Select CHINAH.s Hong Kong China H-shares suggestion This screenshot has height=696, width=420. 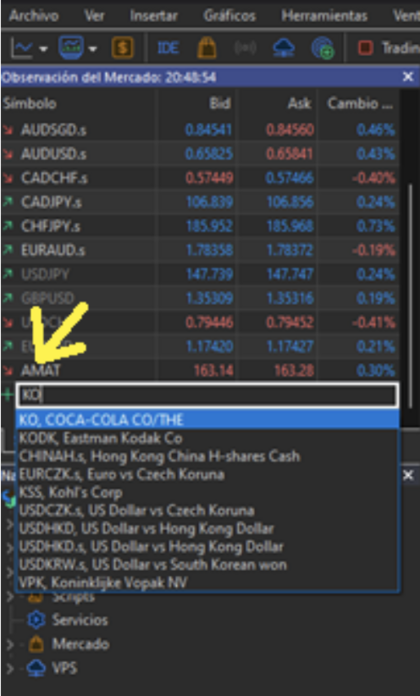tap(207, 456)
